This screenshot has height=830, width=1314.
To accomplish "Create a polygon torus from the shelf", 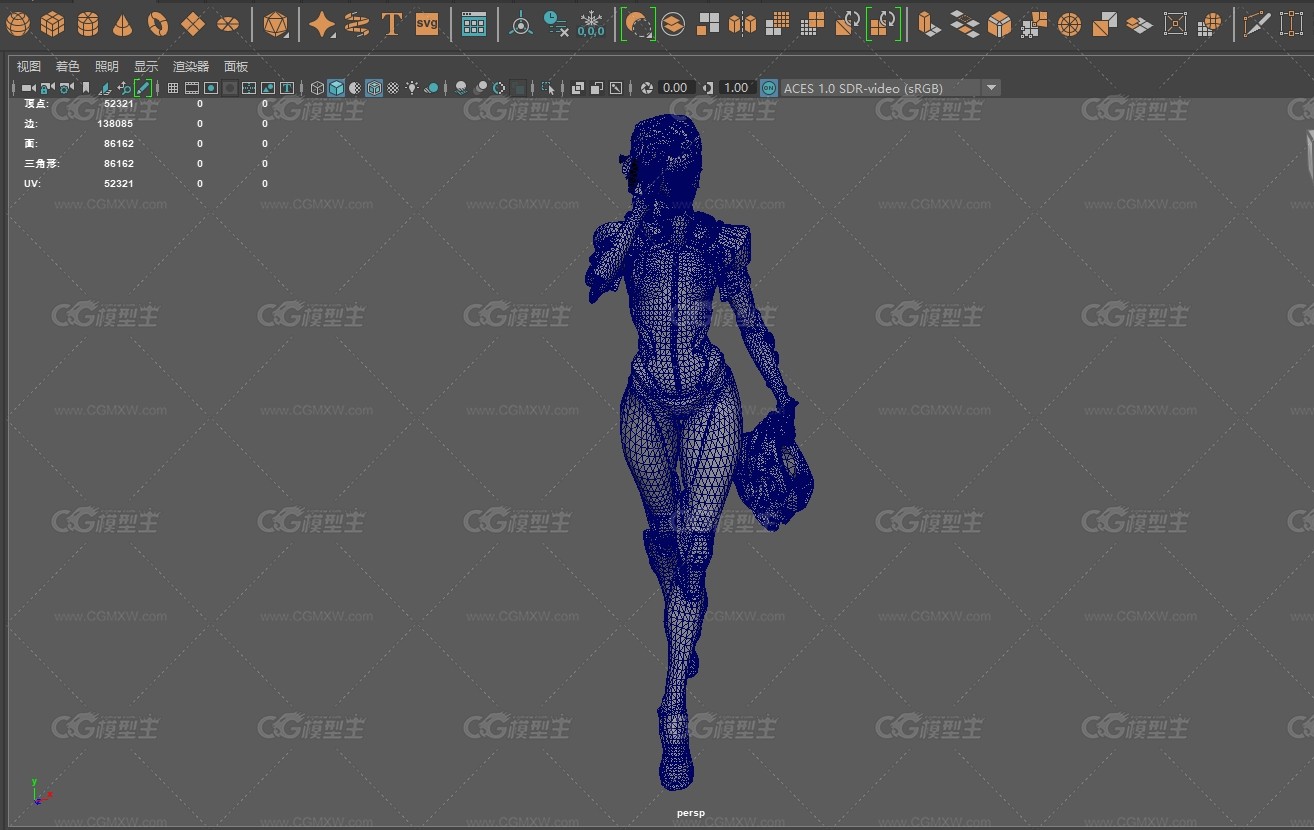I will pyautogui.click(x=158, y=23).
